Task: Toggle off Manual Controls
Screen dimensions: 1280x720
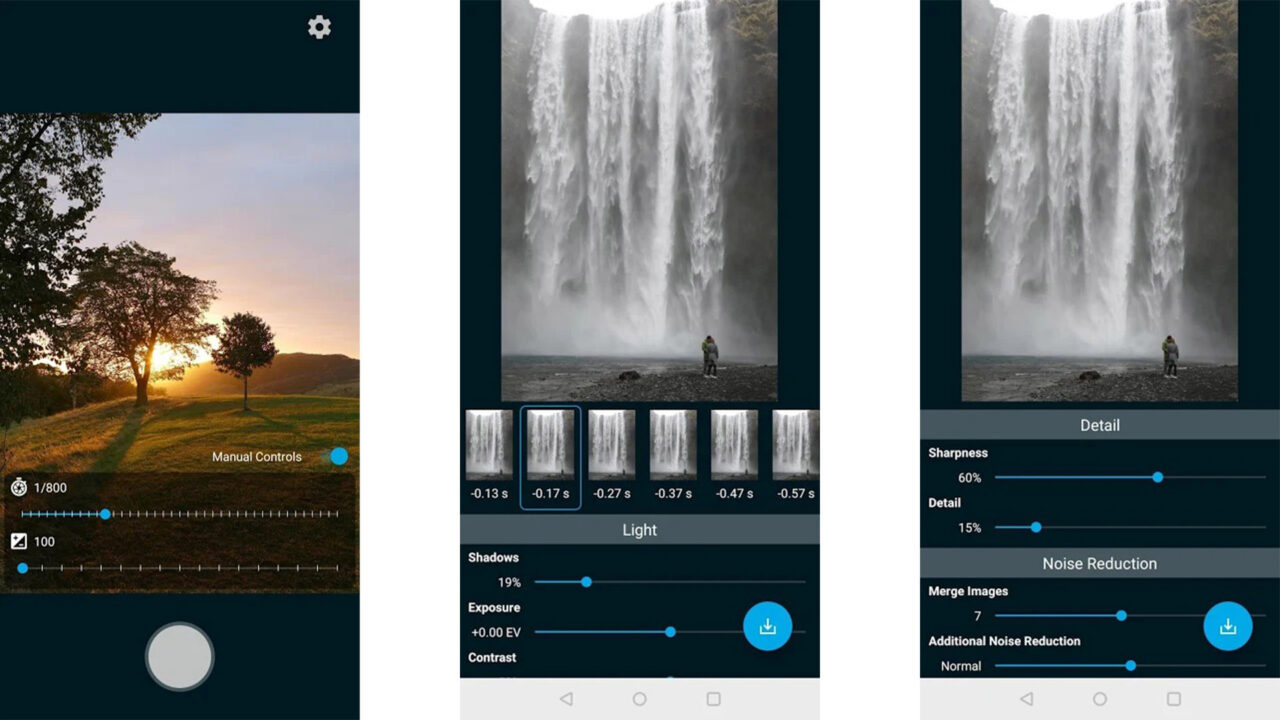Action: pos(338,456)
